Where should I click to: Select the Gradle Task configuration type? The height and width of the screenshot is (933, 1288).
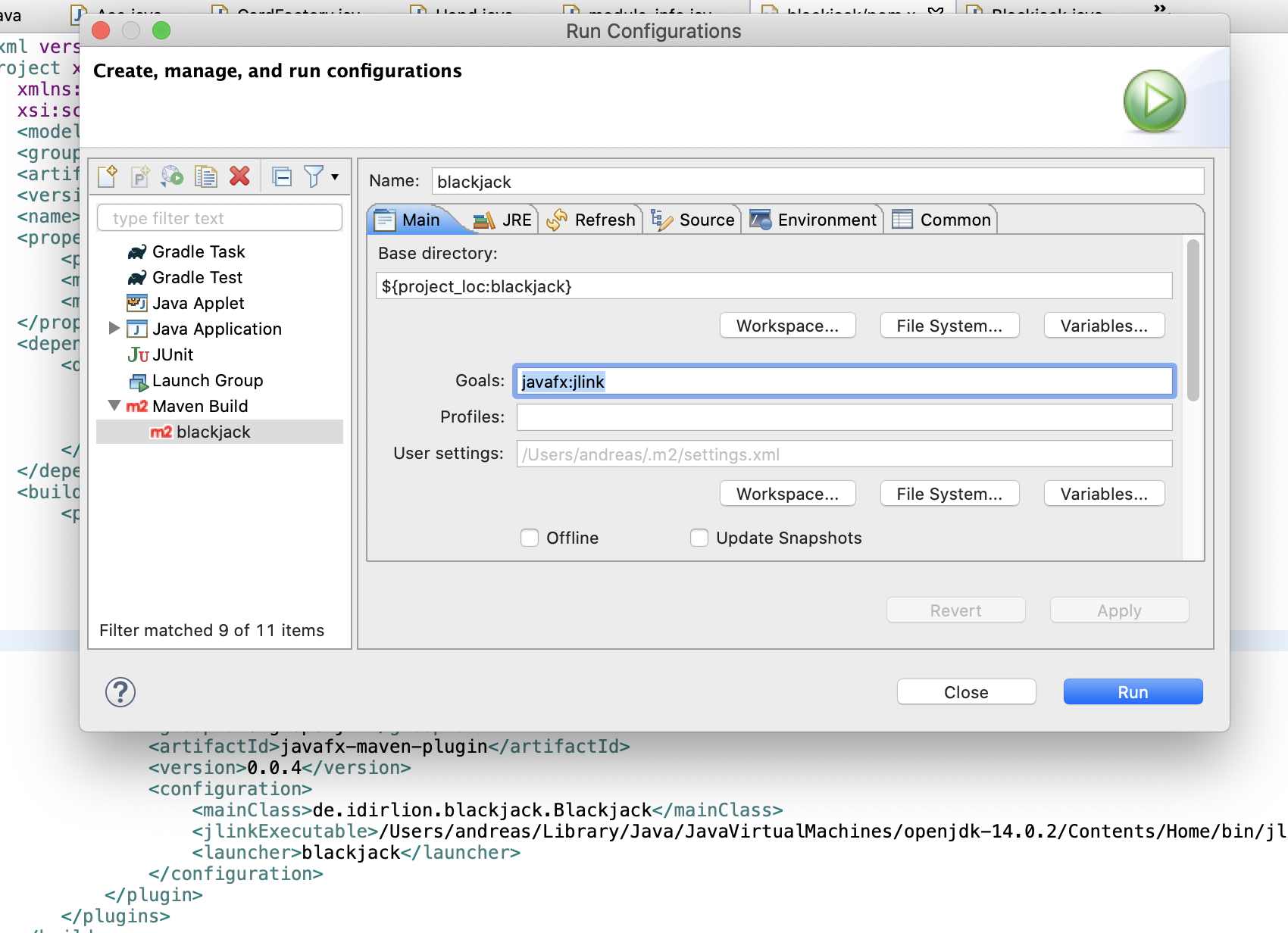pyautogui.click(x=198, y=251)
